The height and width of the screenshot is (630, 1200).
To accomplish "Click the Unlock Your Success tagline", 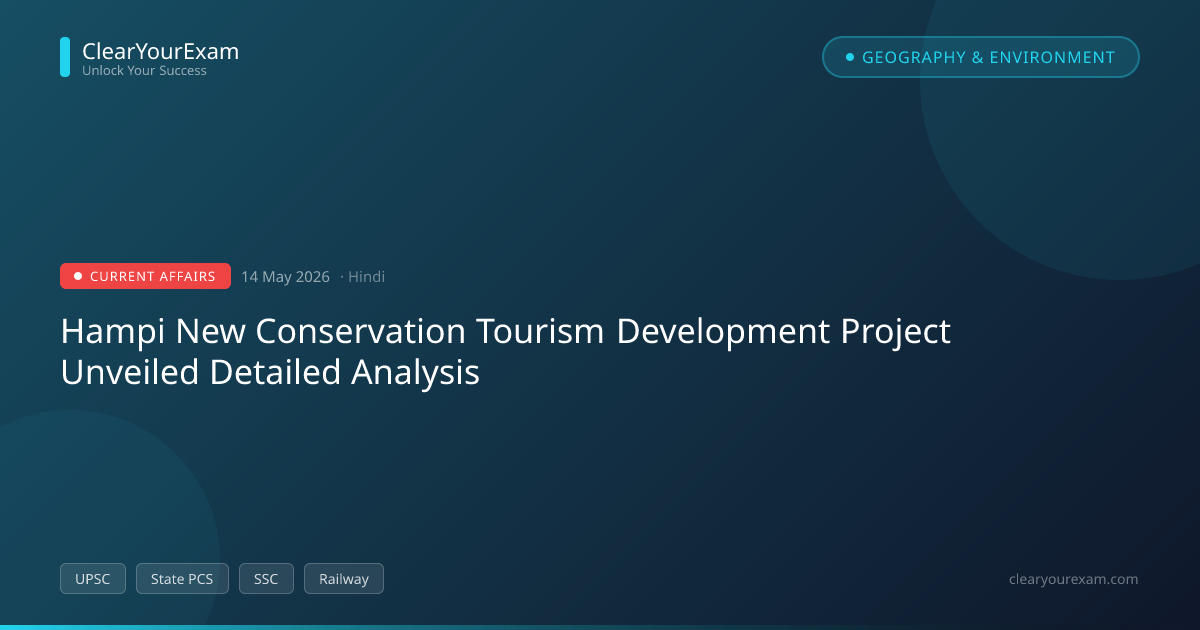I will pos(144,71).
